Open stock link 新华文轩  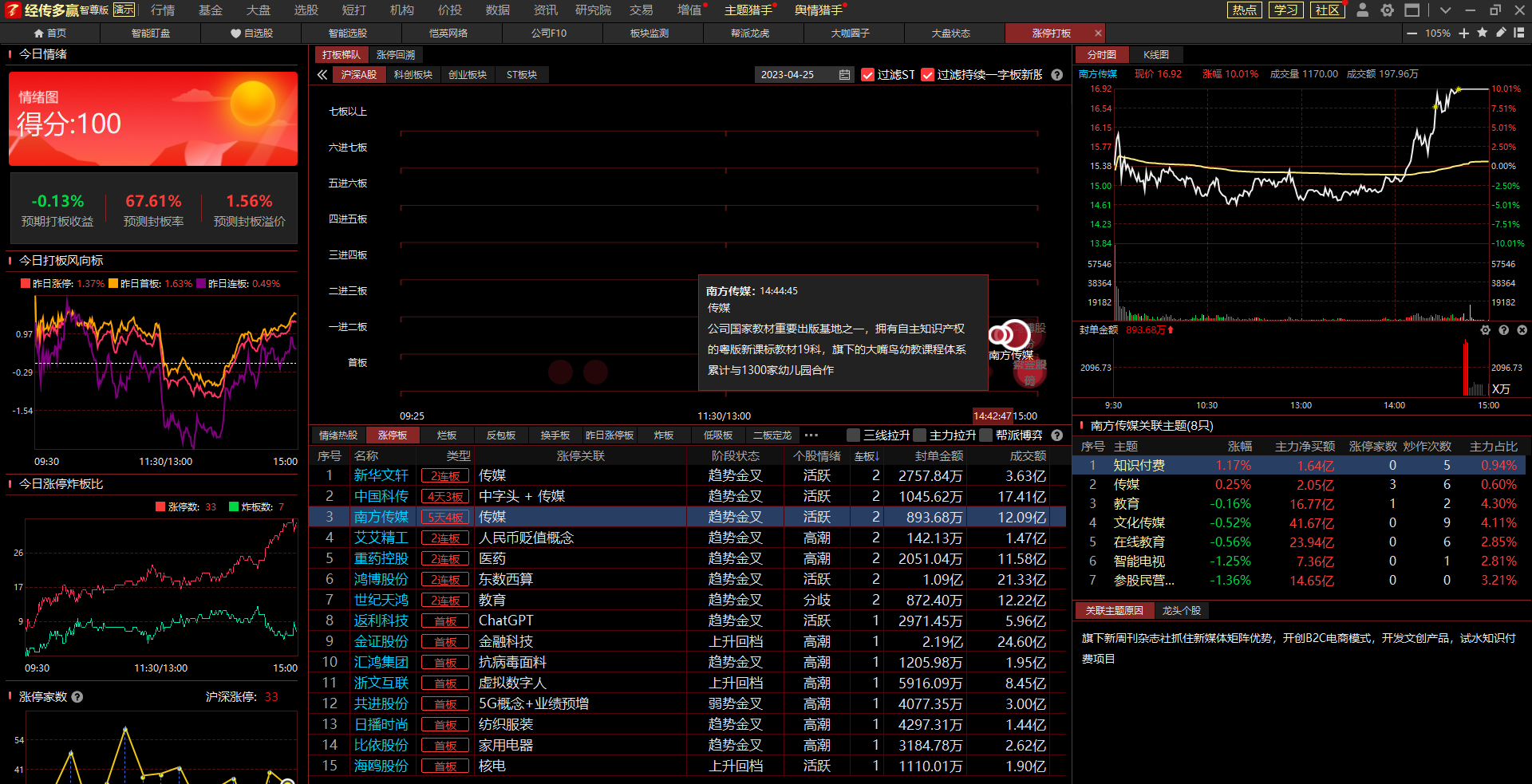tap(381, 475)
